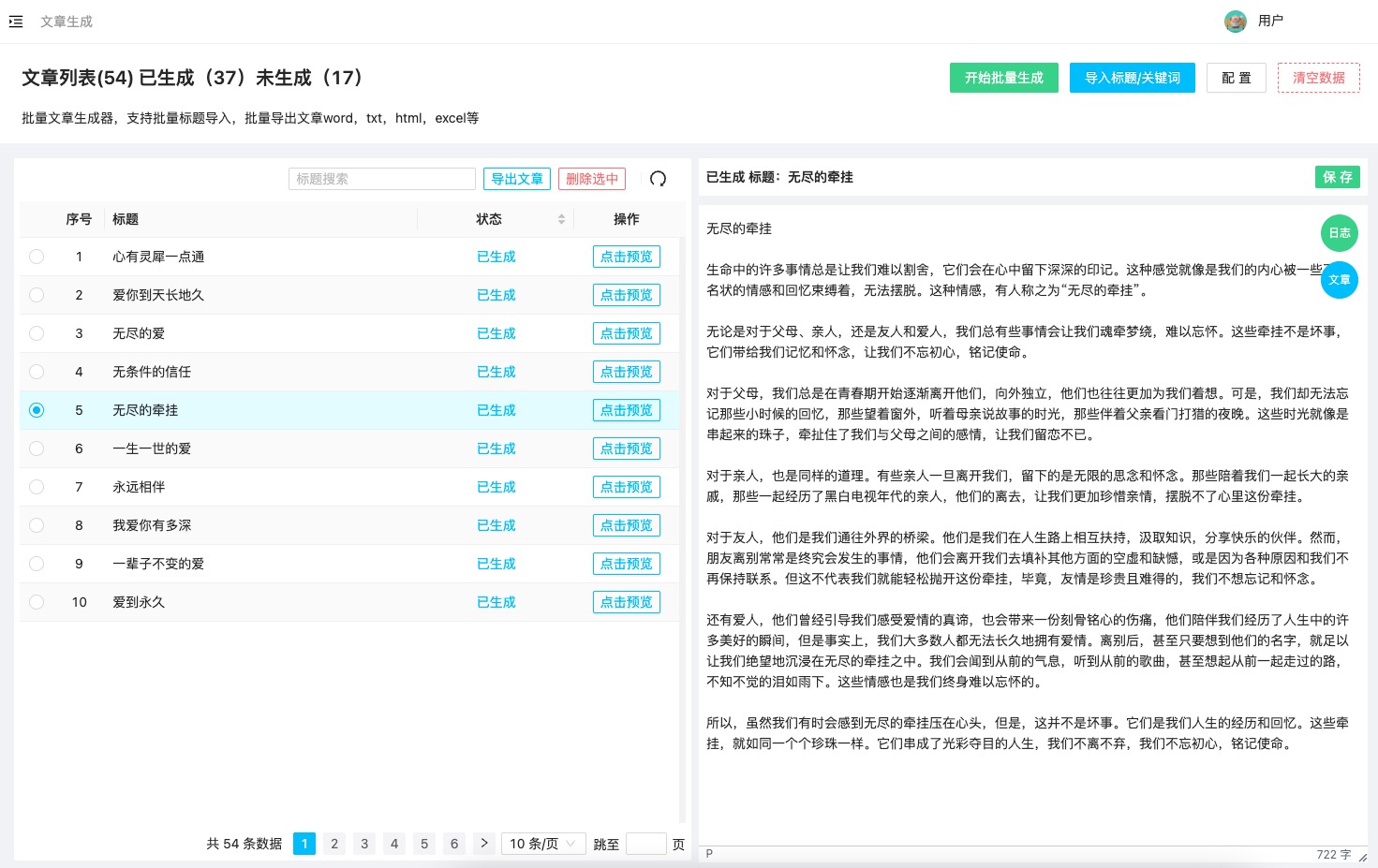The image size is (1378, 868).
Task: Click 删除选中 button
Action: click(x=592, y=179)
